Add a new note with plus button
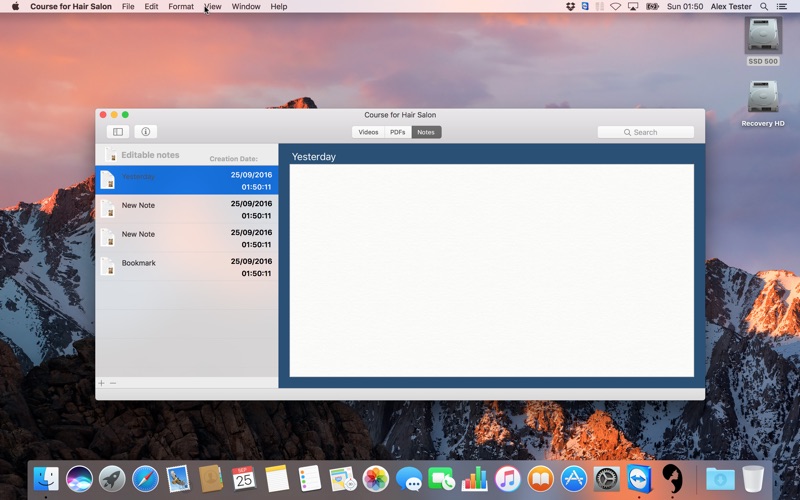This screenshot has width=800, height=500. pyautogui.click(x=101, y=383)
